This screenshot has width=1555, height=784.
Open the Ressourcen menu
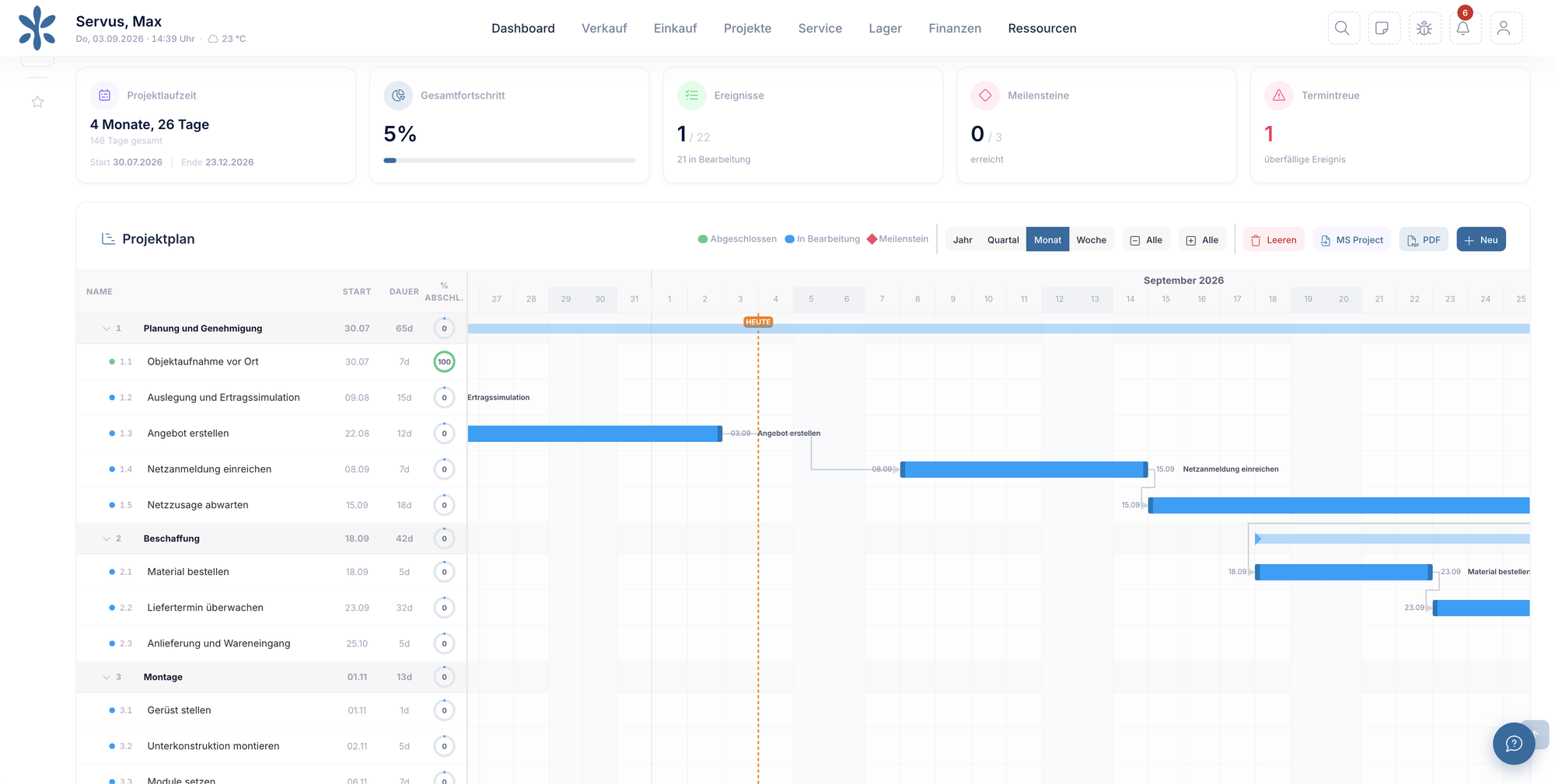pyautogui.click(x=1042, y=28)
